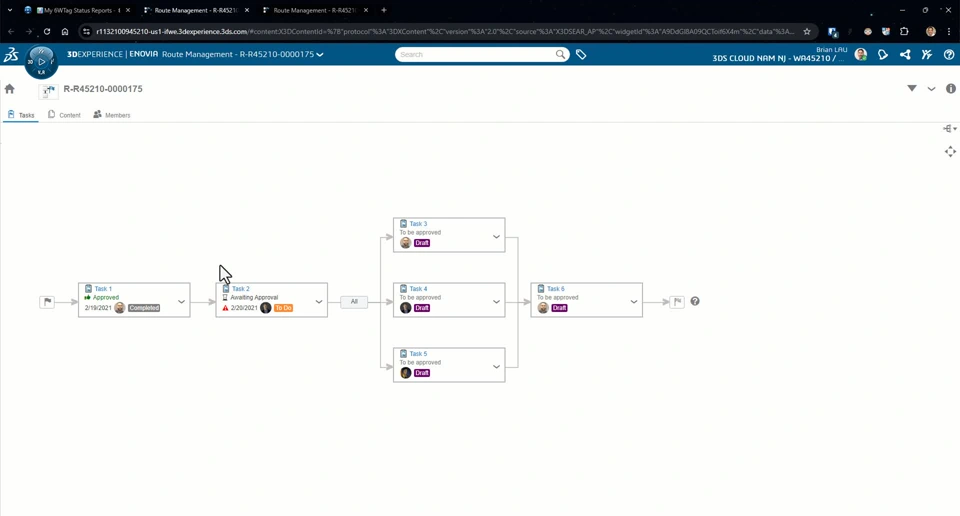The image size is (960, 516).
Task: Open Brian Lau profile avatar
Action: click(861, 54)
